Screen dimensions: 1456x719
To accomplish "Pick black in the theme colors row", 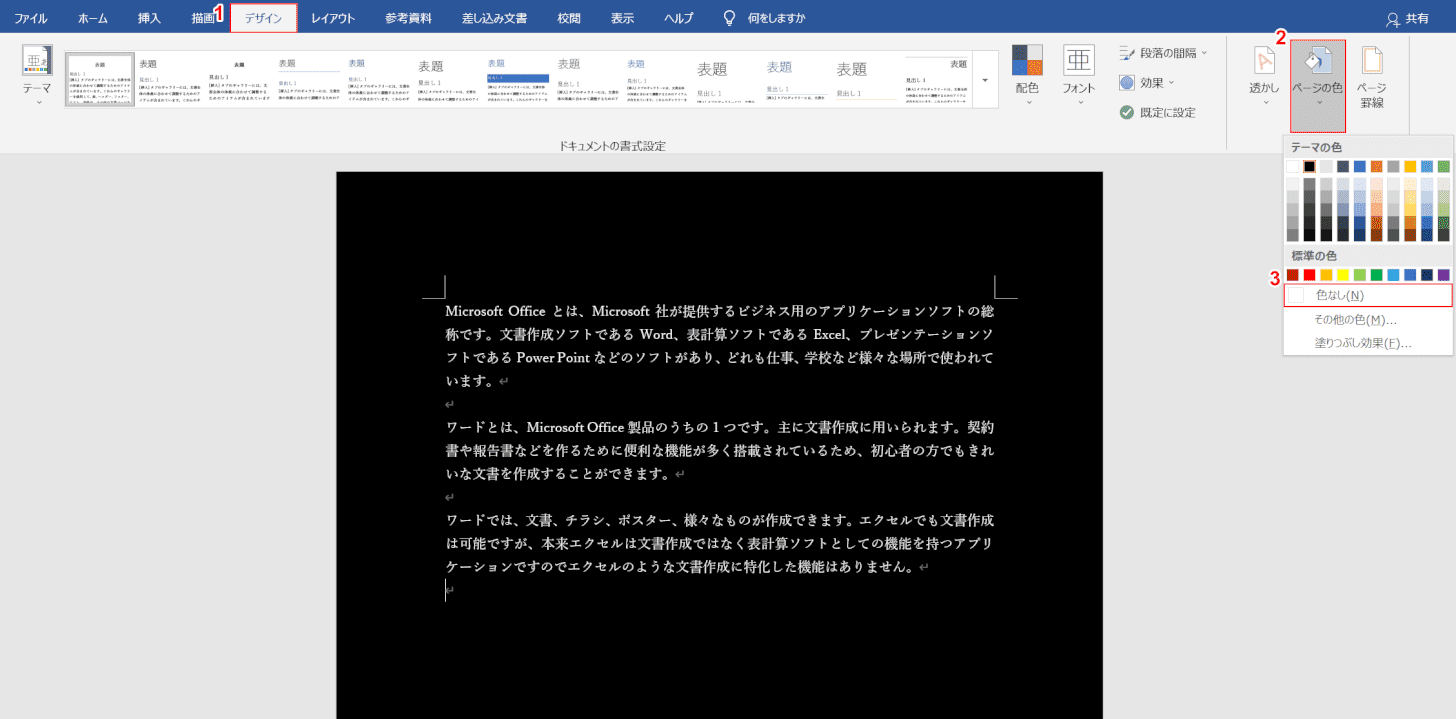I will click(1310, 167).
